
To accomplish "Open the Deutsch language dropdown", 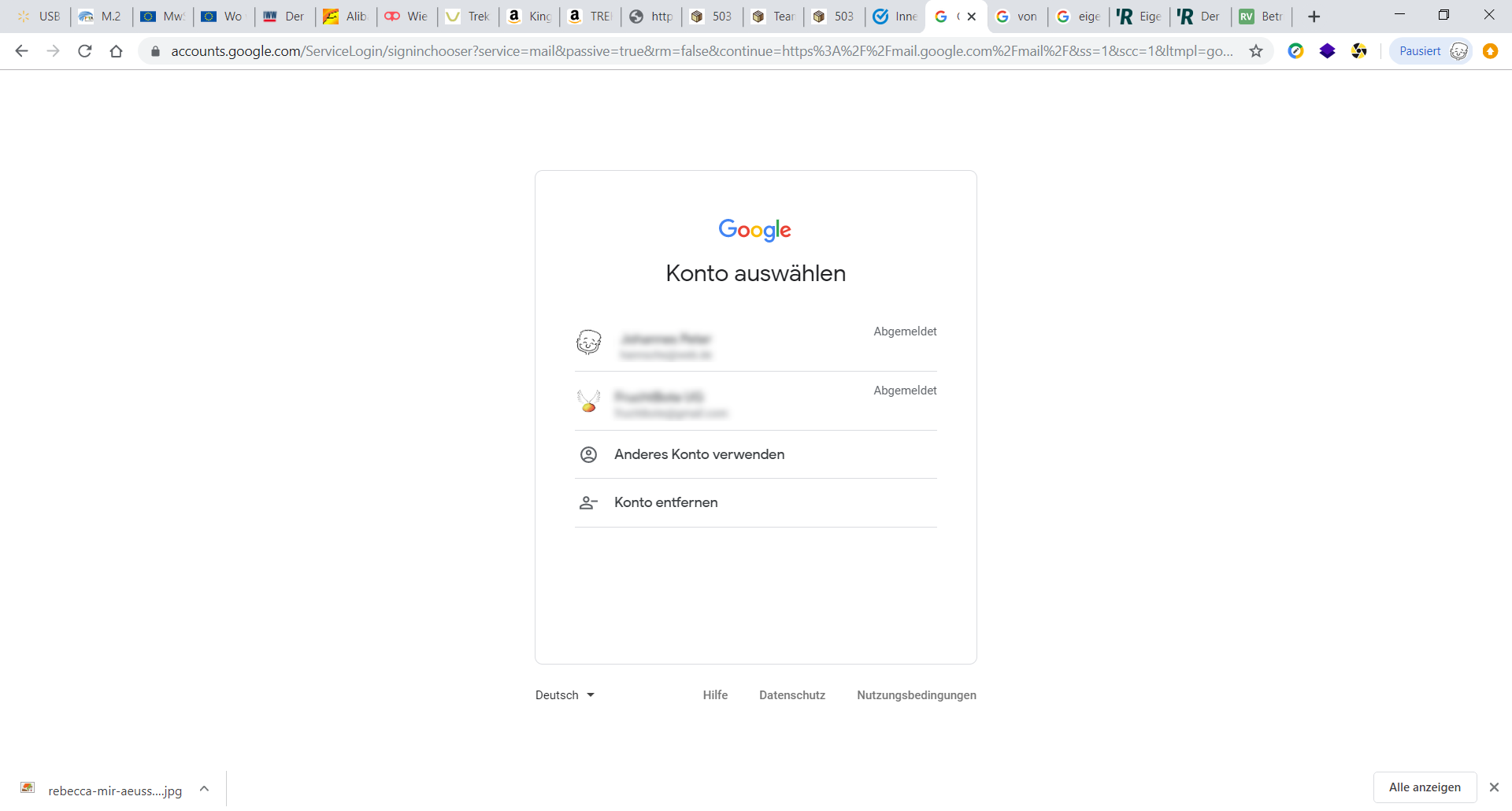I will pos(564,694).
